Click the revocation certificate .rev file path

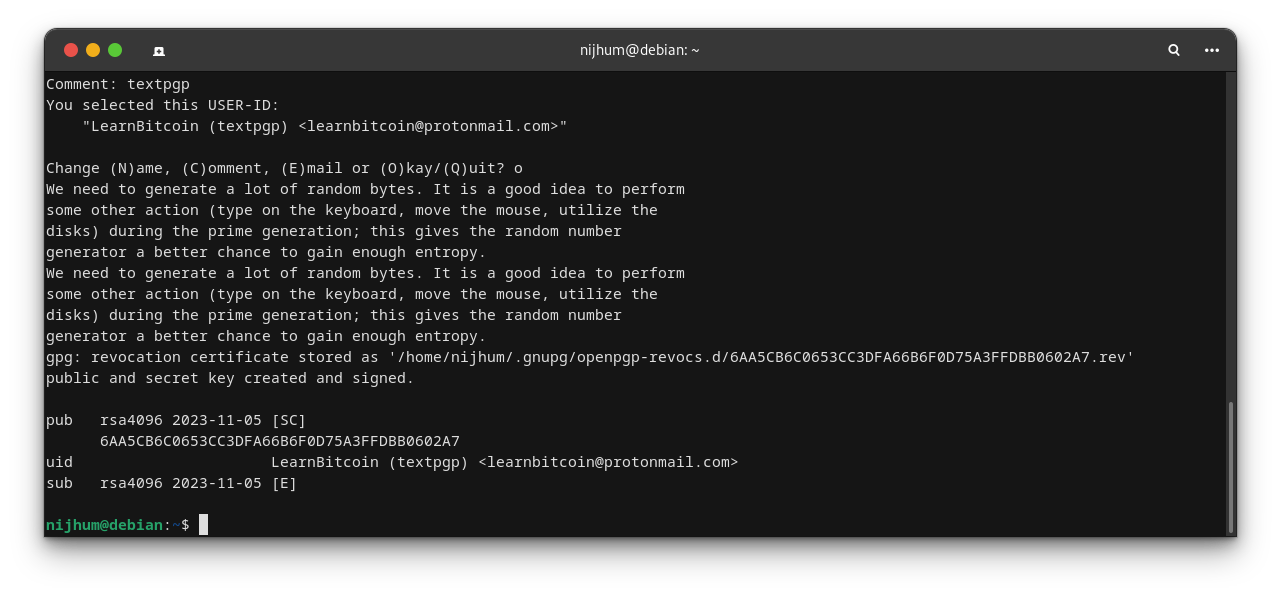pos(760,357)
